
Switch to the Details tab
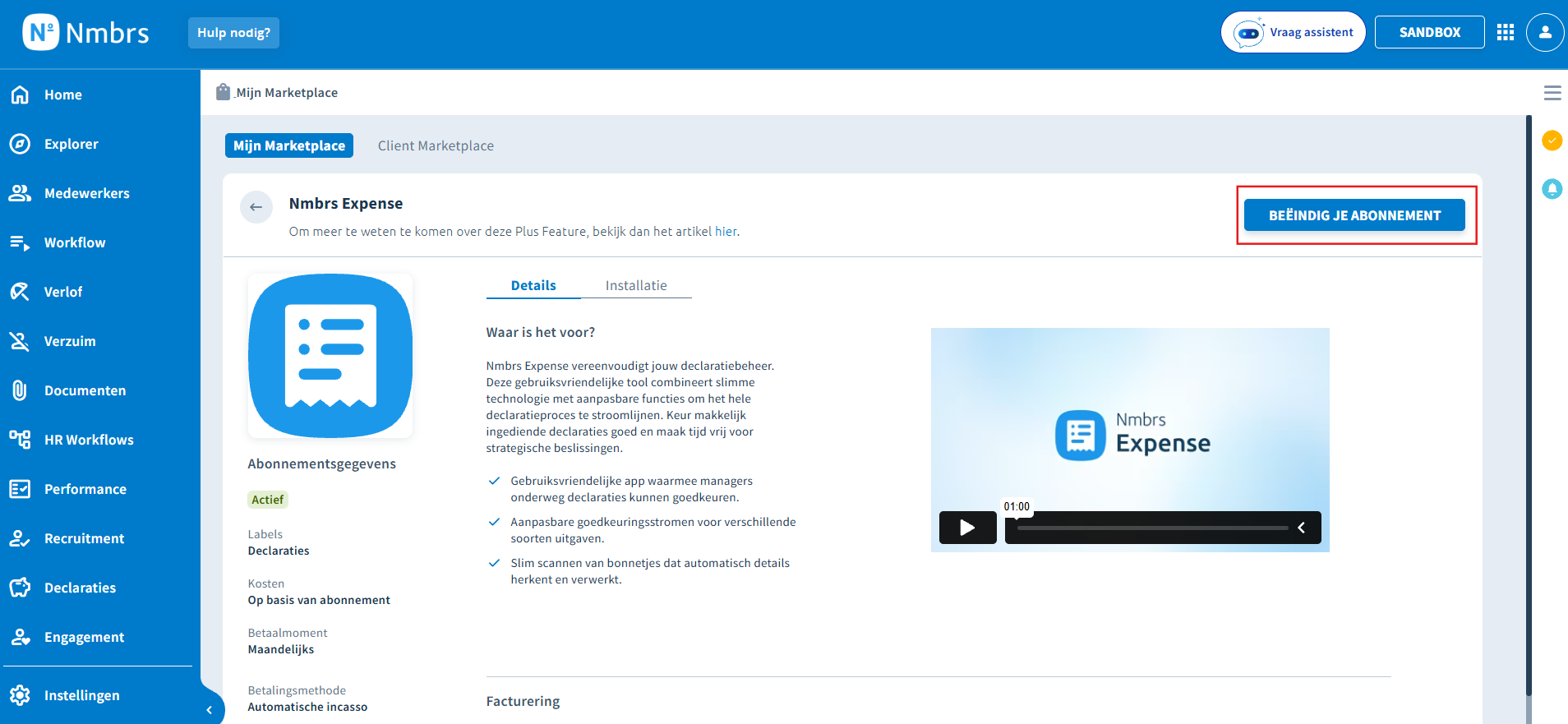point(533,285)
